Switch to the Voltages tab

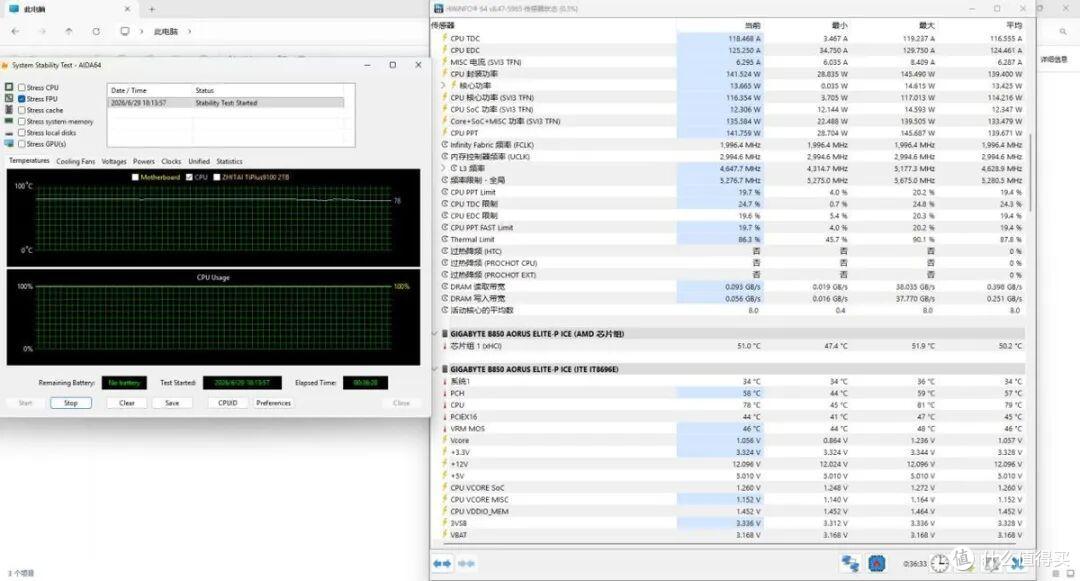pos(114,161)
